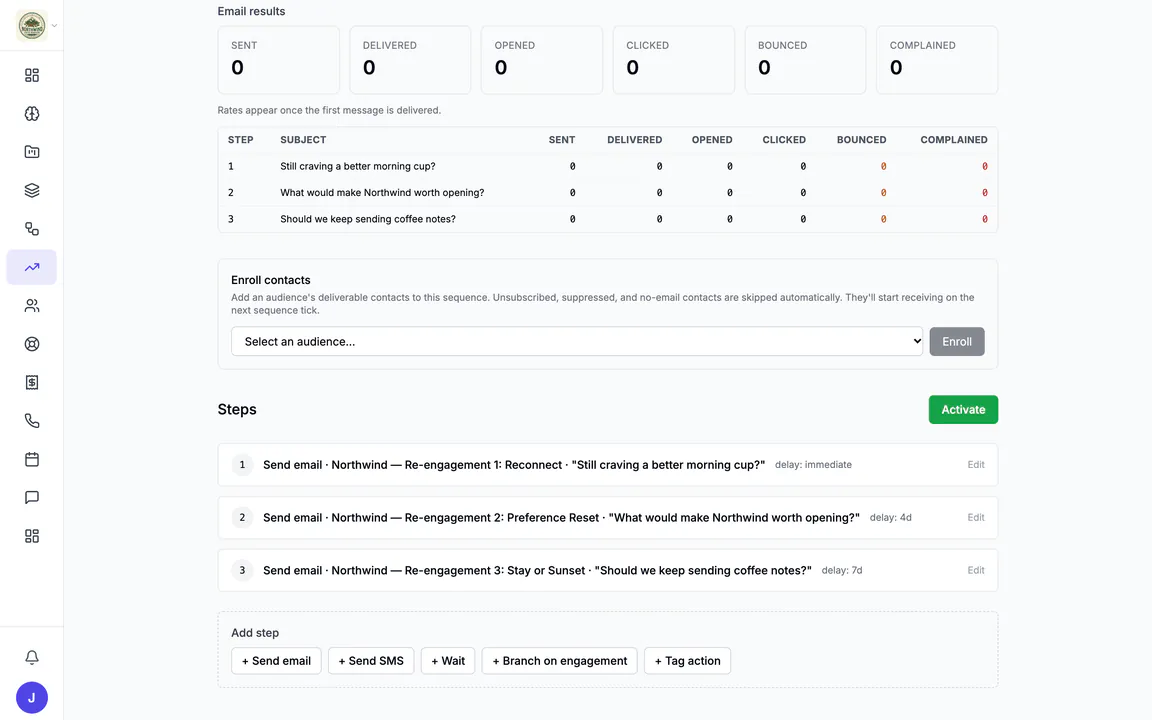Click the SUBJECT column header
1152x720 pixels.
click(x=303, y=140)
